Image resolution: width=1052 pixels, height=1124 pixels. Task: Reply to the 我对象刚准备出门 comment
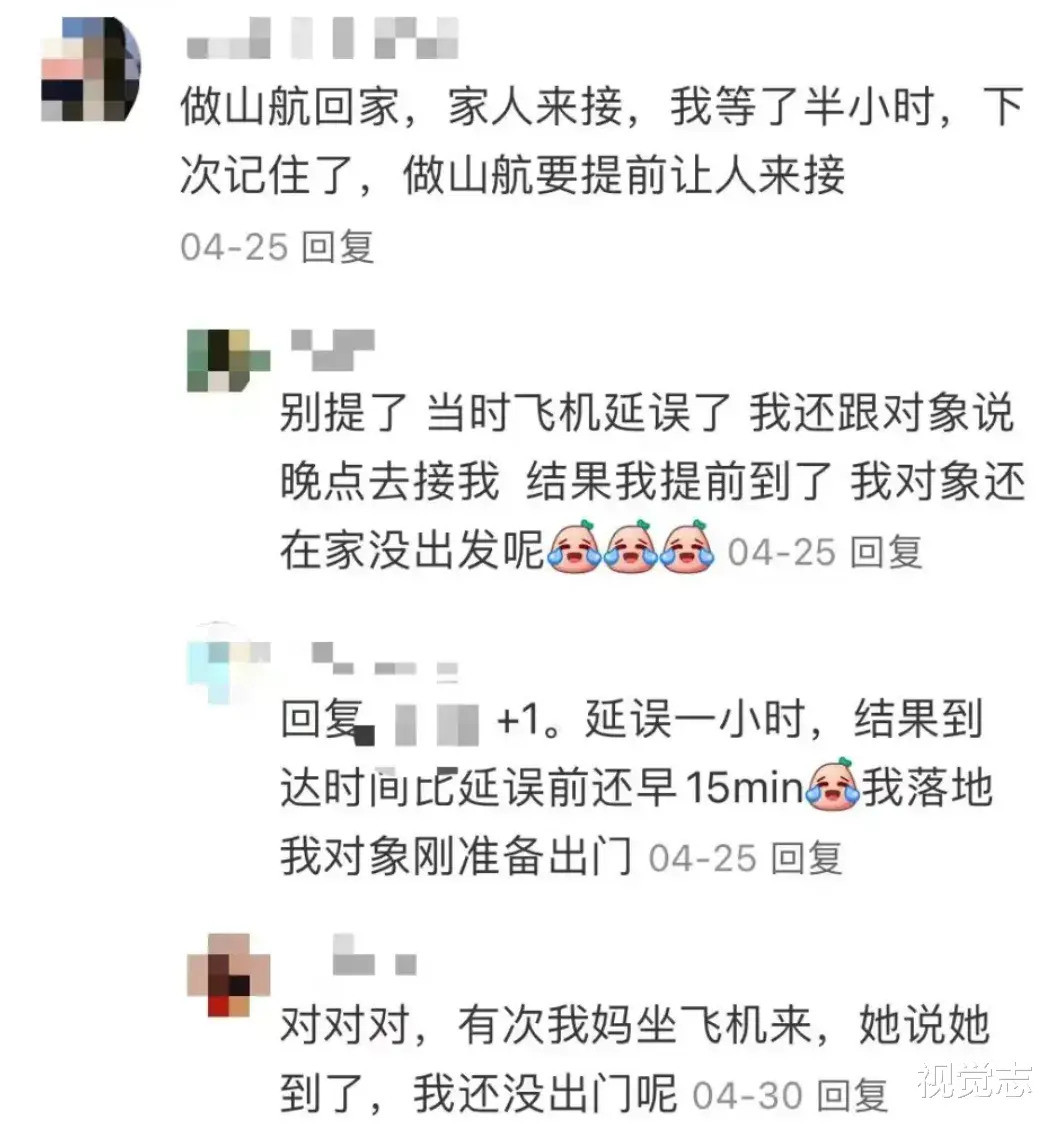click(x=805, y=859)
